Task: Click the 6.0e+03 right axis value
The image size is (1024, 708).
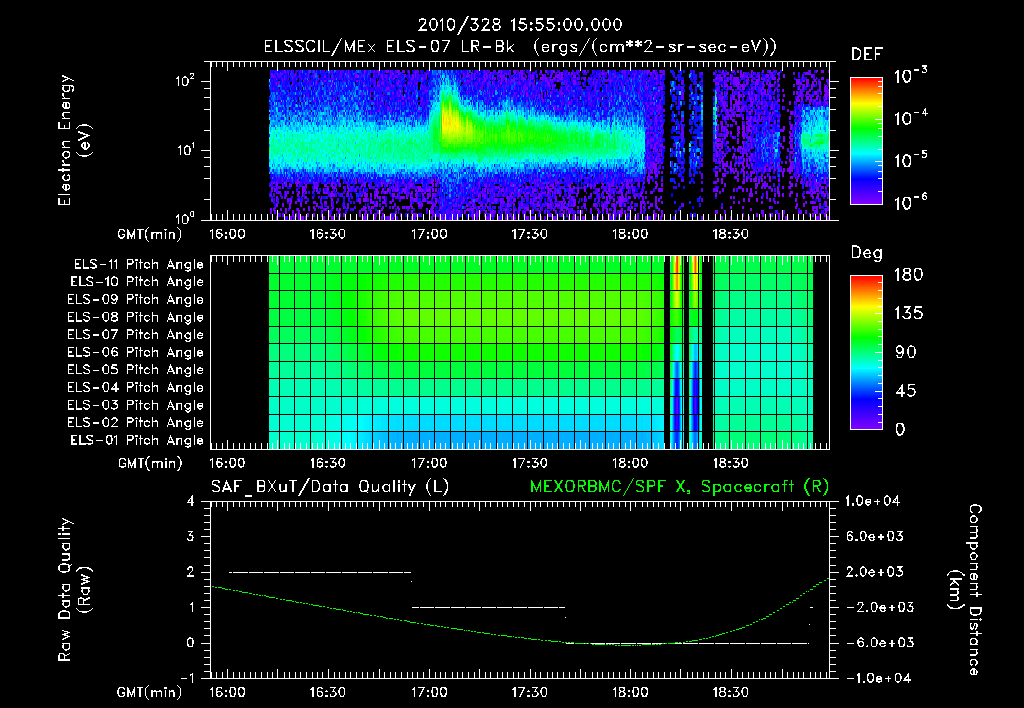Action: click(x=874, y=536)
